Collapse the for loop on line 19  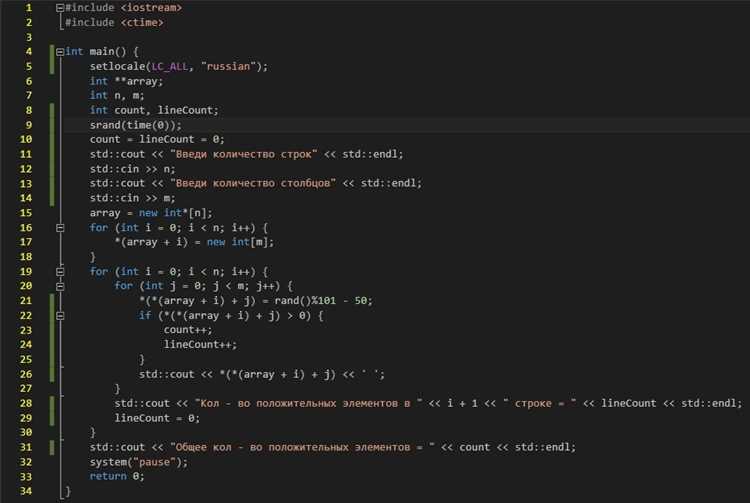pos(60,272)
